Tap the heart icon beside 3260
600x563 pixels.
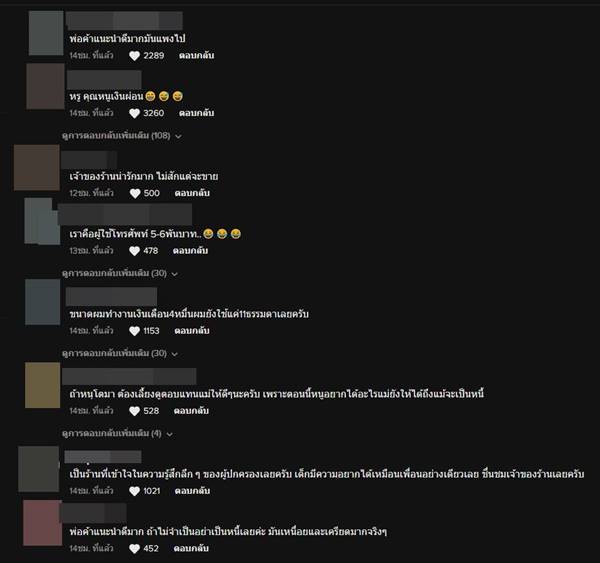(x=134, y=113)
